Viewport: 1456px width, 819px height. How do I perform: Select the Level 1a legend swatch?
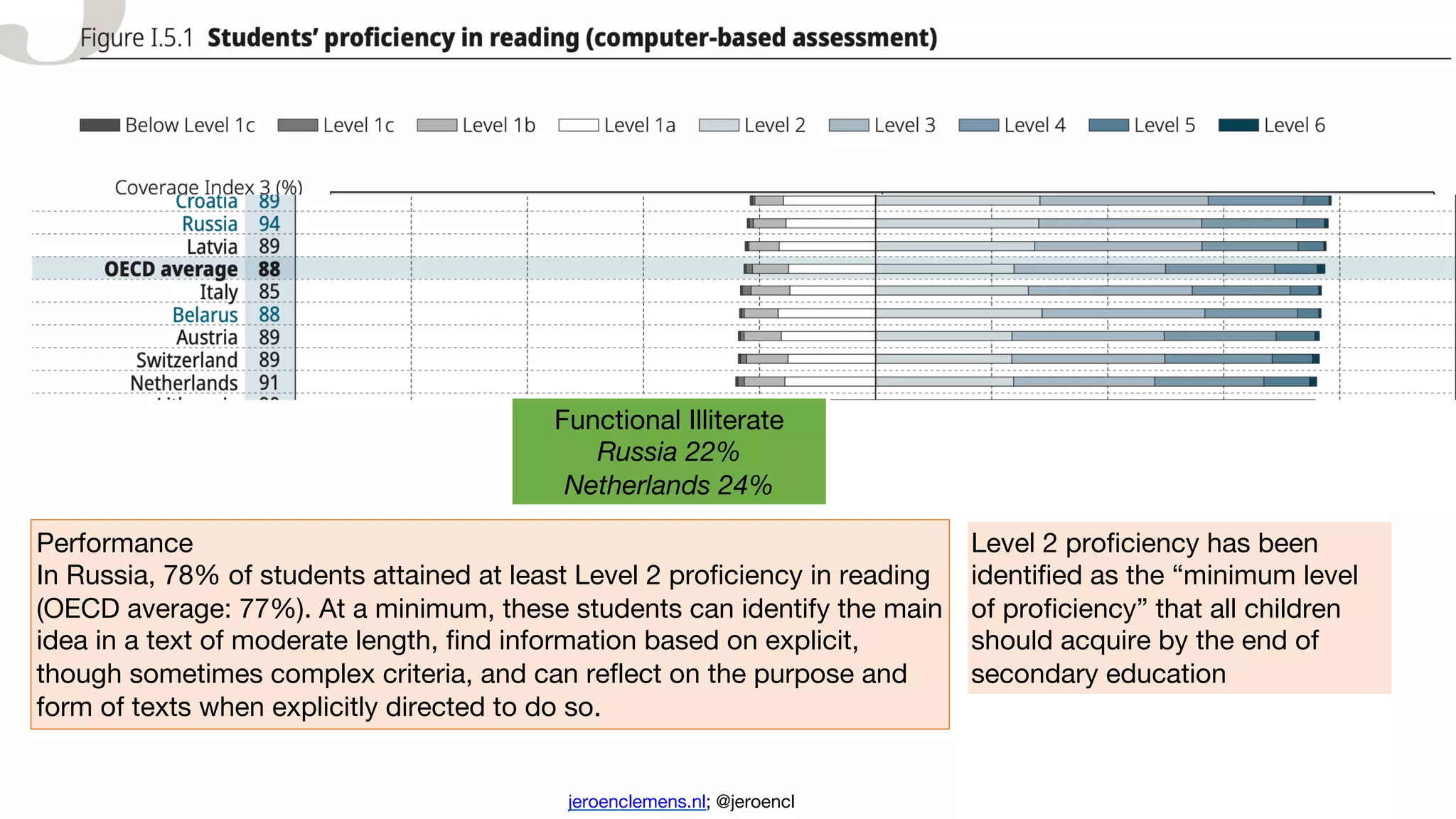(578, 125)
